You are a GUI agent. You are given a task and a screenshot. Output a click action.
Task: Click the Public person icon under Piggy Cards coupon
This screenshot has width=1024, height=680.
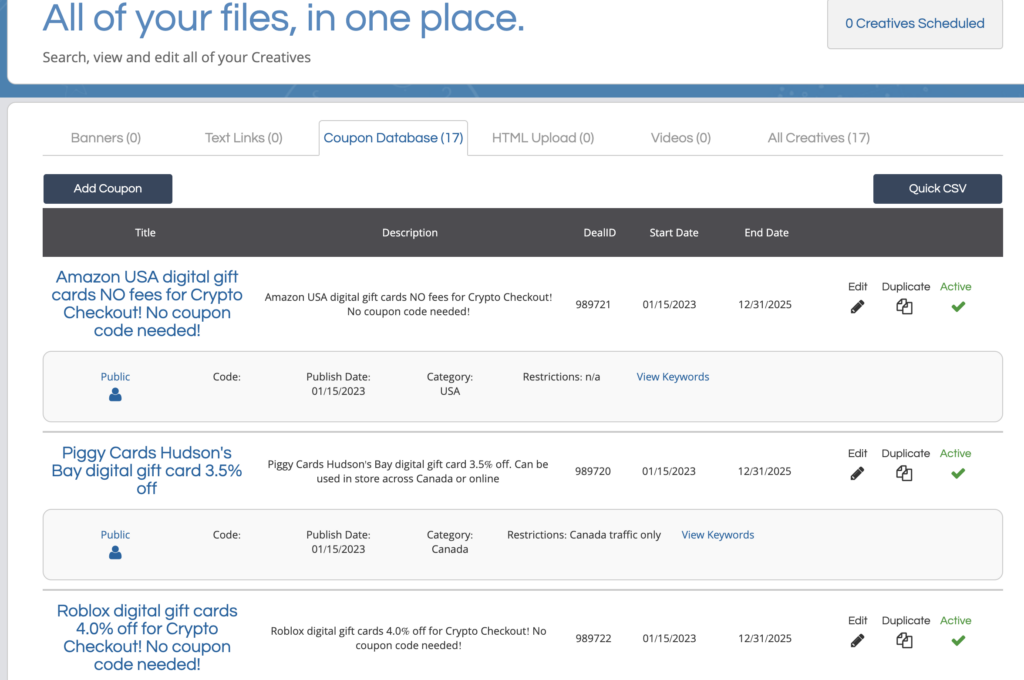point(115,553)
